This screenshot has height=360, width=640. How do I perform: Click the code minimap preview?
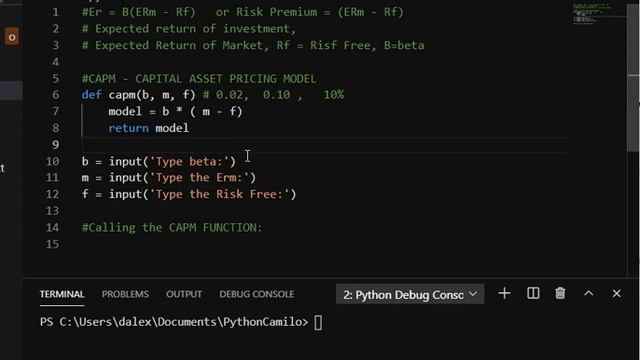click(x=591, y=13)
